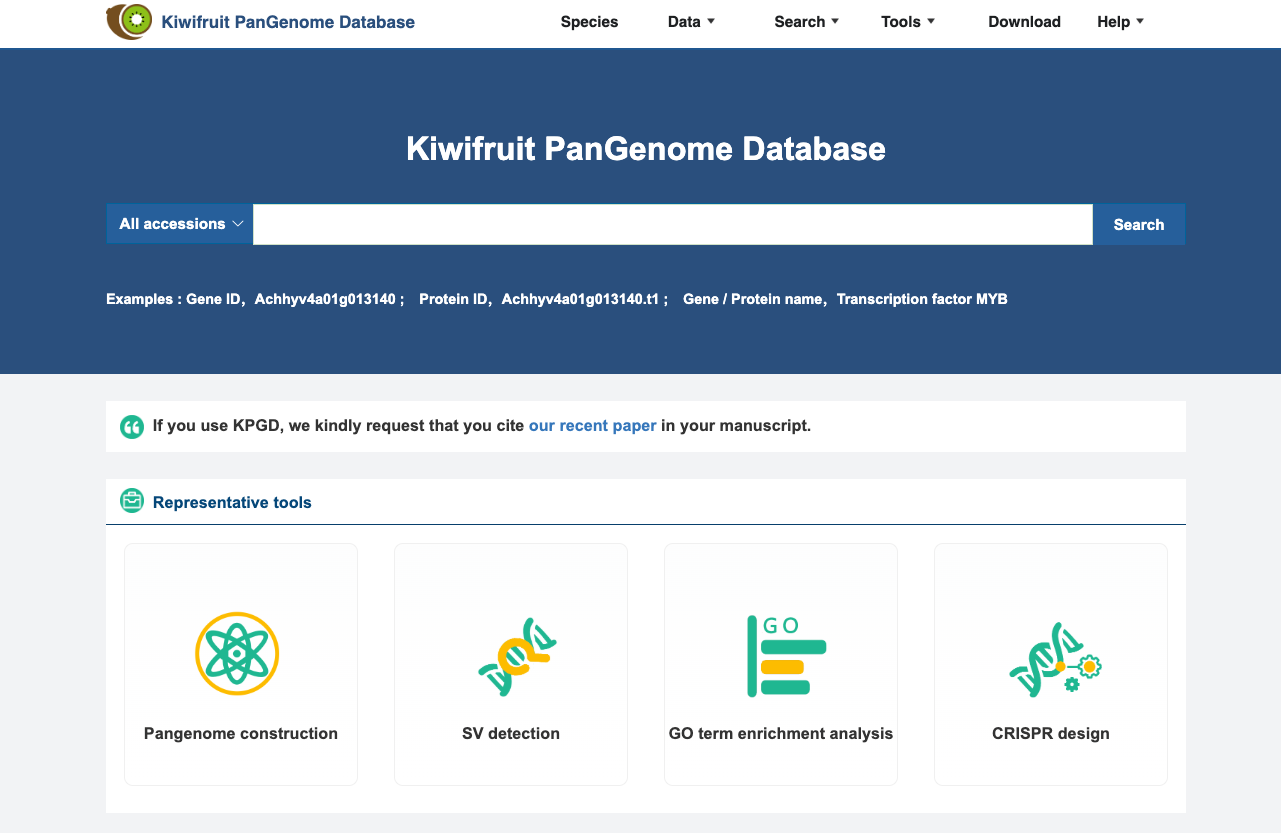Click the green quotation mark icon
This screenshot has width=1281, height=833.
(132, 427)
